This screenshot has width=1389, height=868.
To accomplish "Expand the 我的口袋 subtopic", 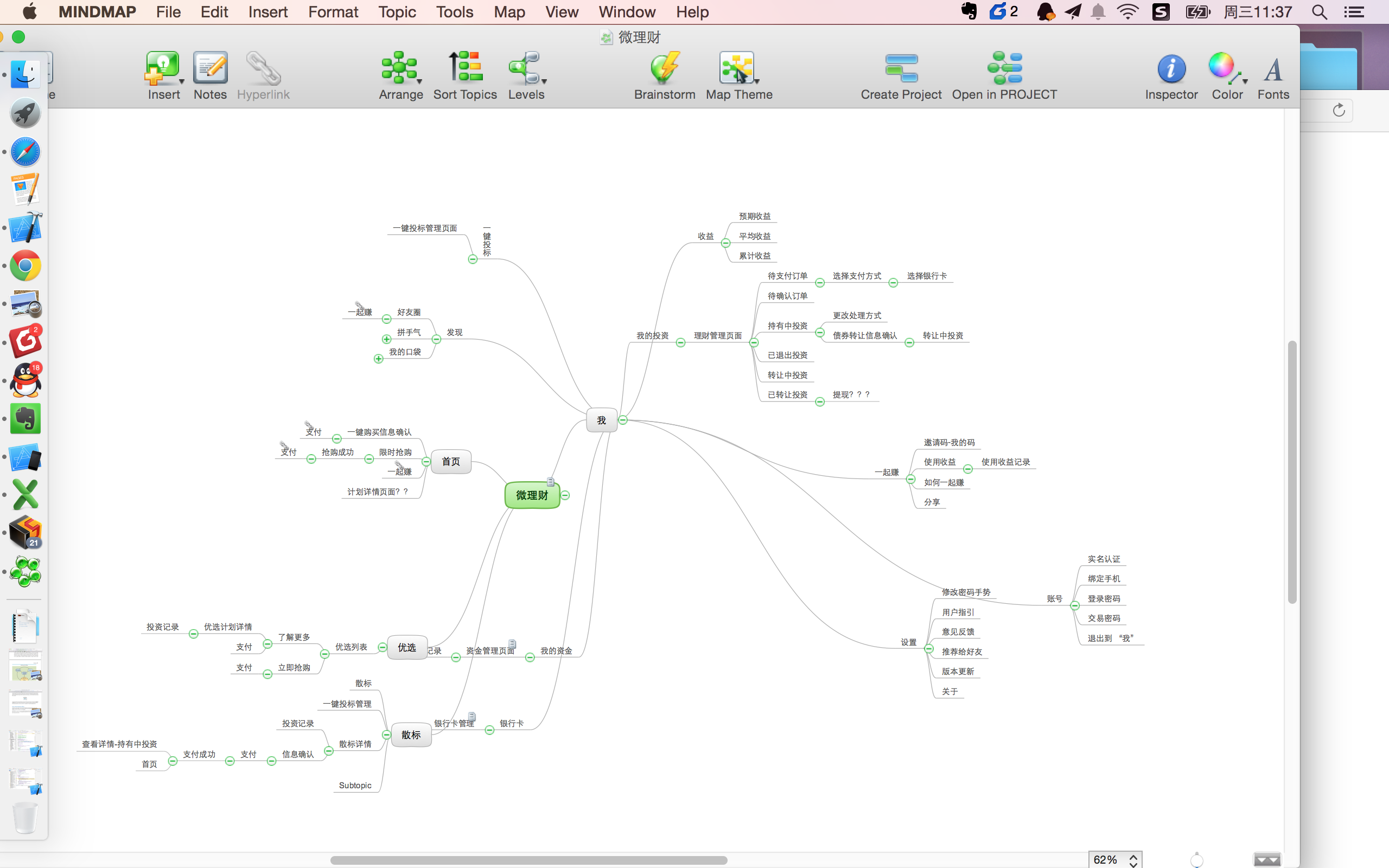I will [x=378, y=359].
